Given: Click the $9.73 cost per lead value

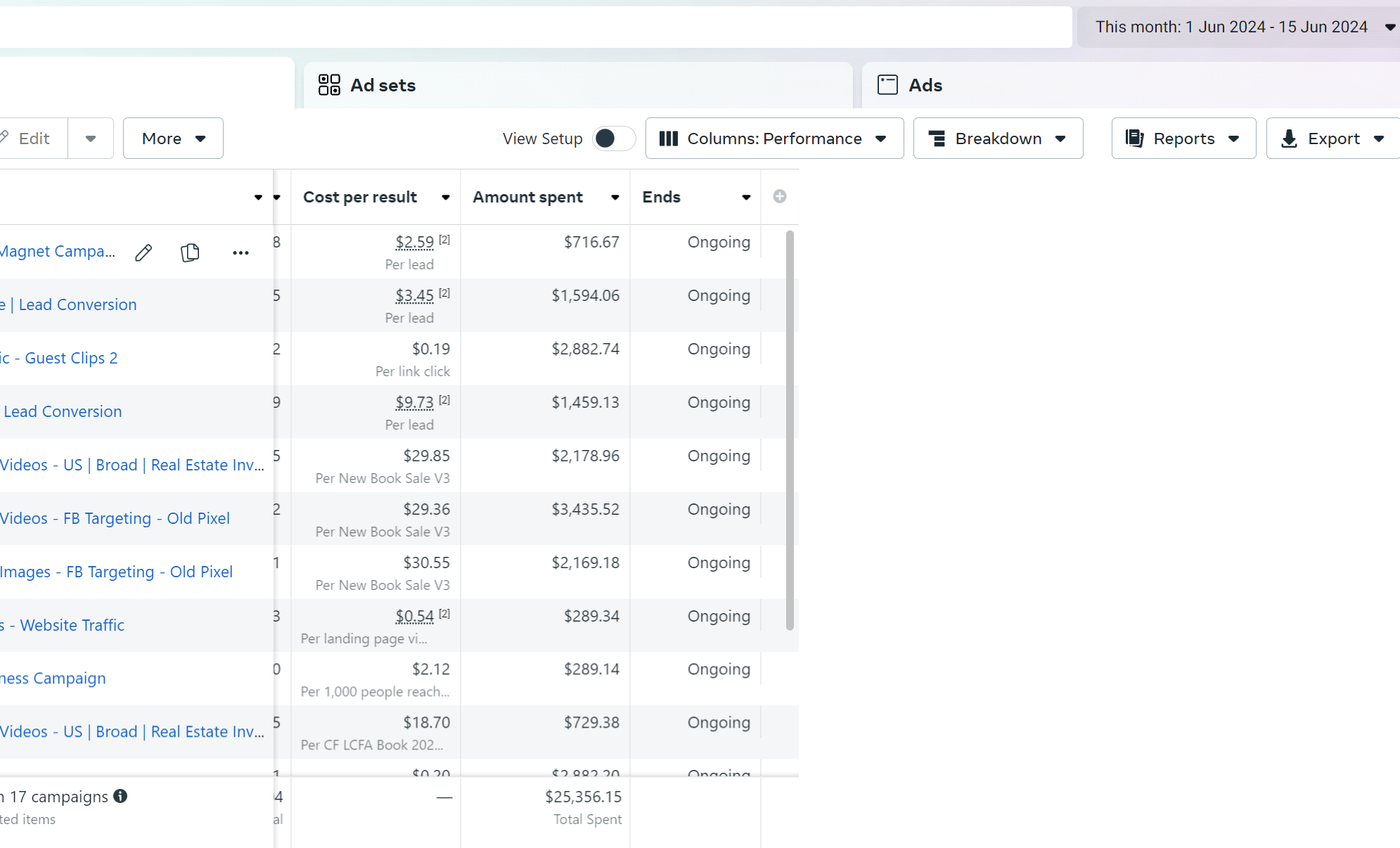Looking at the screenshot, I should click(x=415, y=403).
